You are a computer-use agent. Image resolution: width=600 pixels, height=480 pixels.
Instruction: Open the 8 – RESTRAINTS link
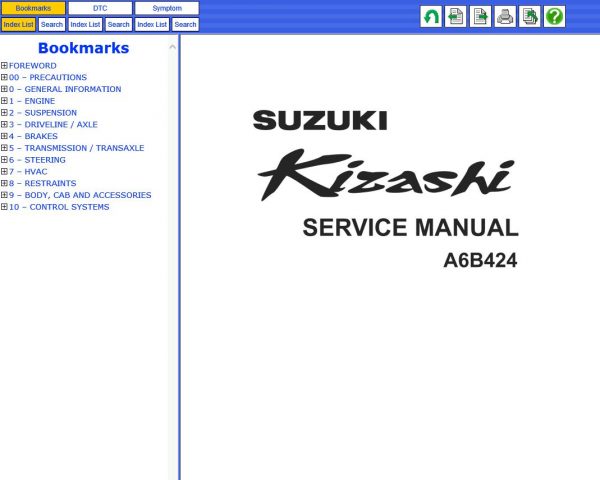[x=42, y=183]
